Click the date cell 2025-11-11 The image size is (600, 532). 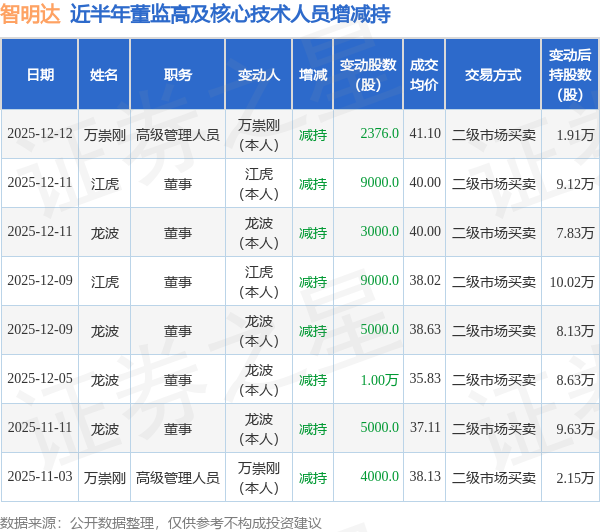click(x=40, y=428)
